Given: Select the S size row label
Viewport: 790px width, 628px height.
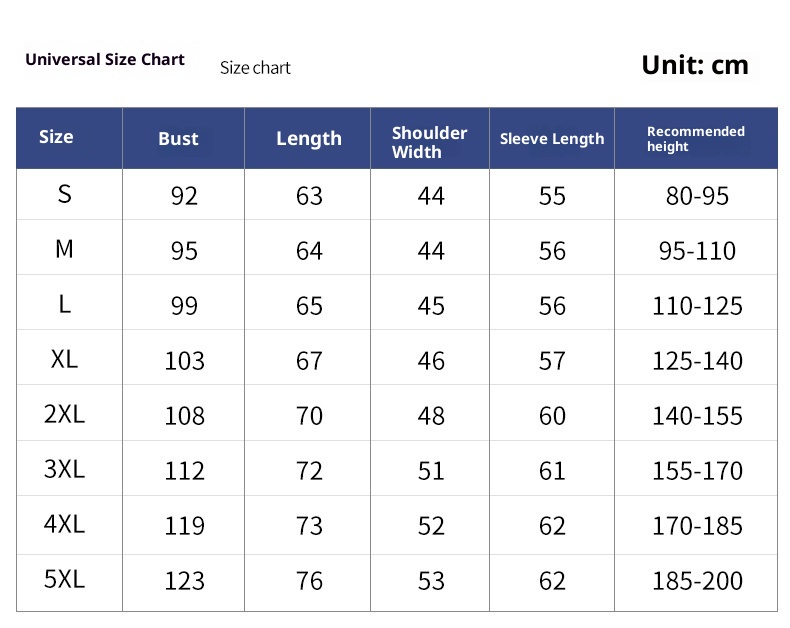Looking at the screenshot, I should click(64, 194).
